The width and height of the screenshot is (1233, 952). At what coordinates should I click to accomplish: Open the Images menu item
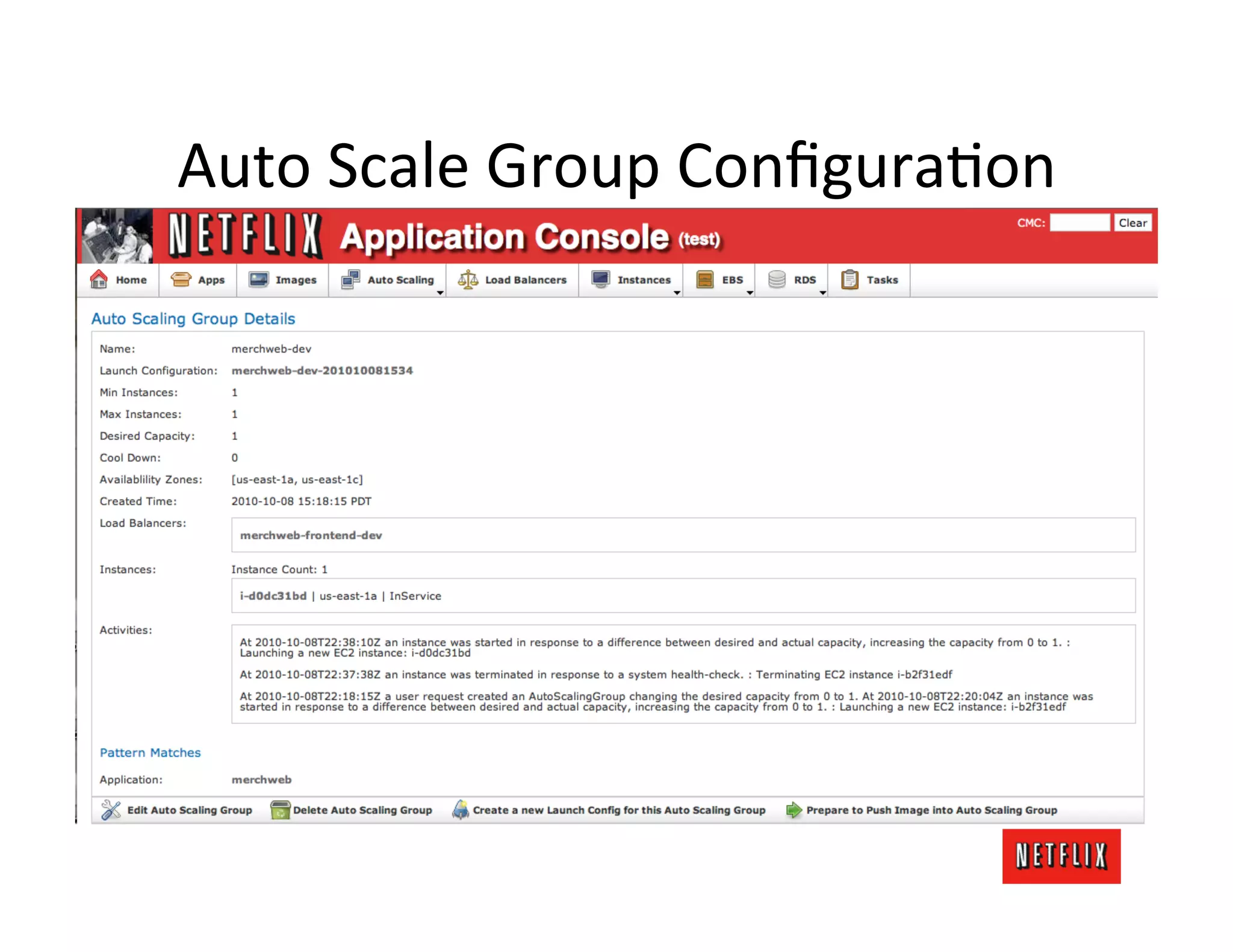point(283,280)
